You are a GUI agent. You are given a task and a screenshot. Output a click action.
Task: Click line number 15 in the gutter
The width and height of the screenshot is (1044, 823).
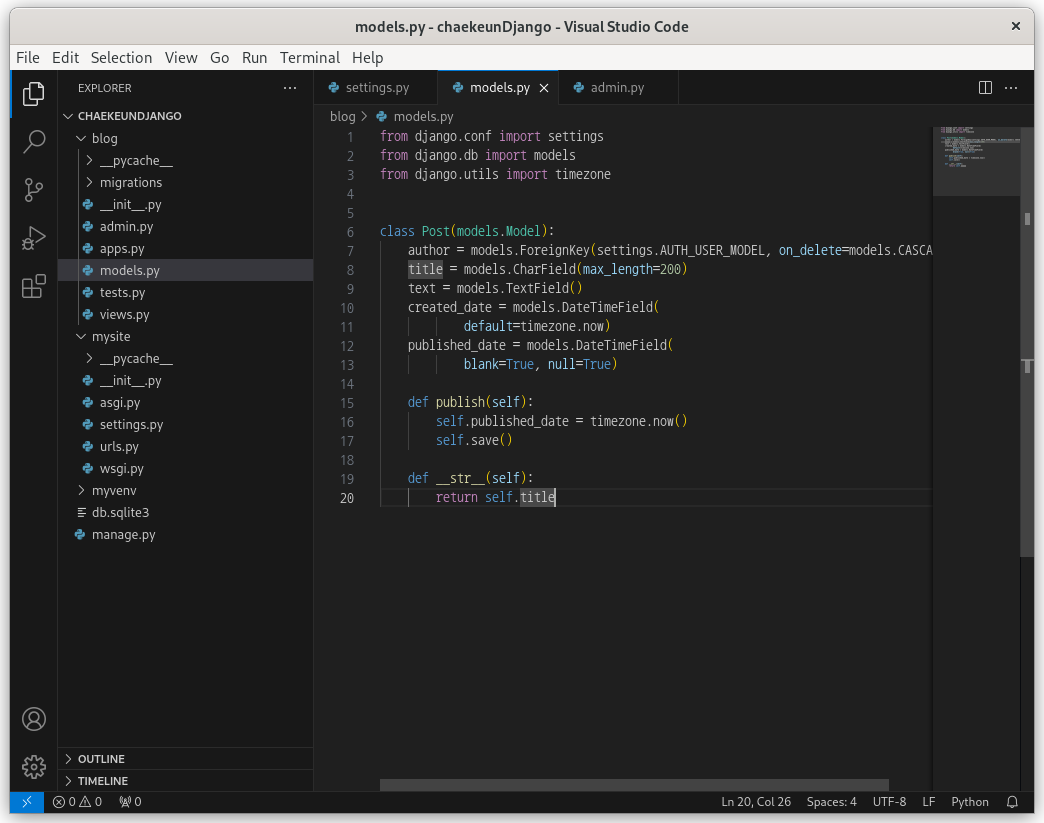347,403
